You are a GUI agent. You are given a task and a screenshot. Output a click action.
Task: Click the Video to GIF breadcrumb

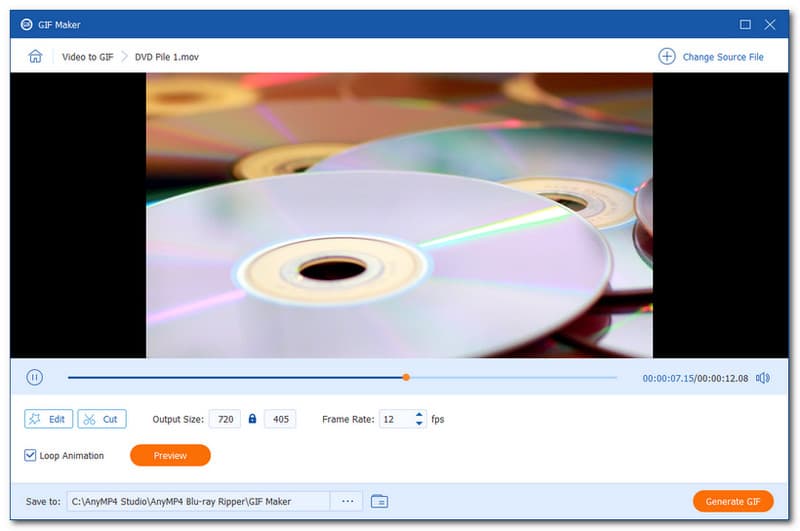[x=89, y=57]
